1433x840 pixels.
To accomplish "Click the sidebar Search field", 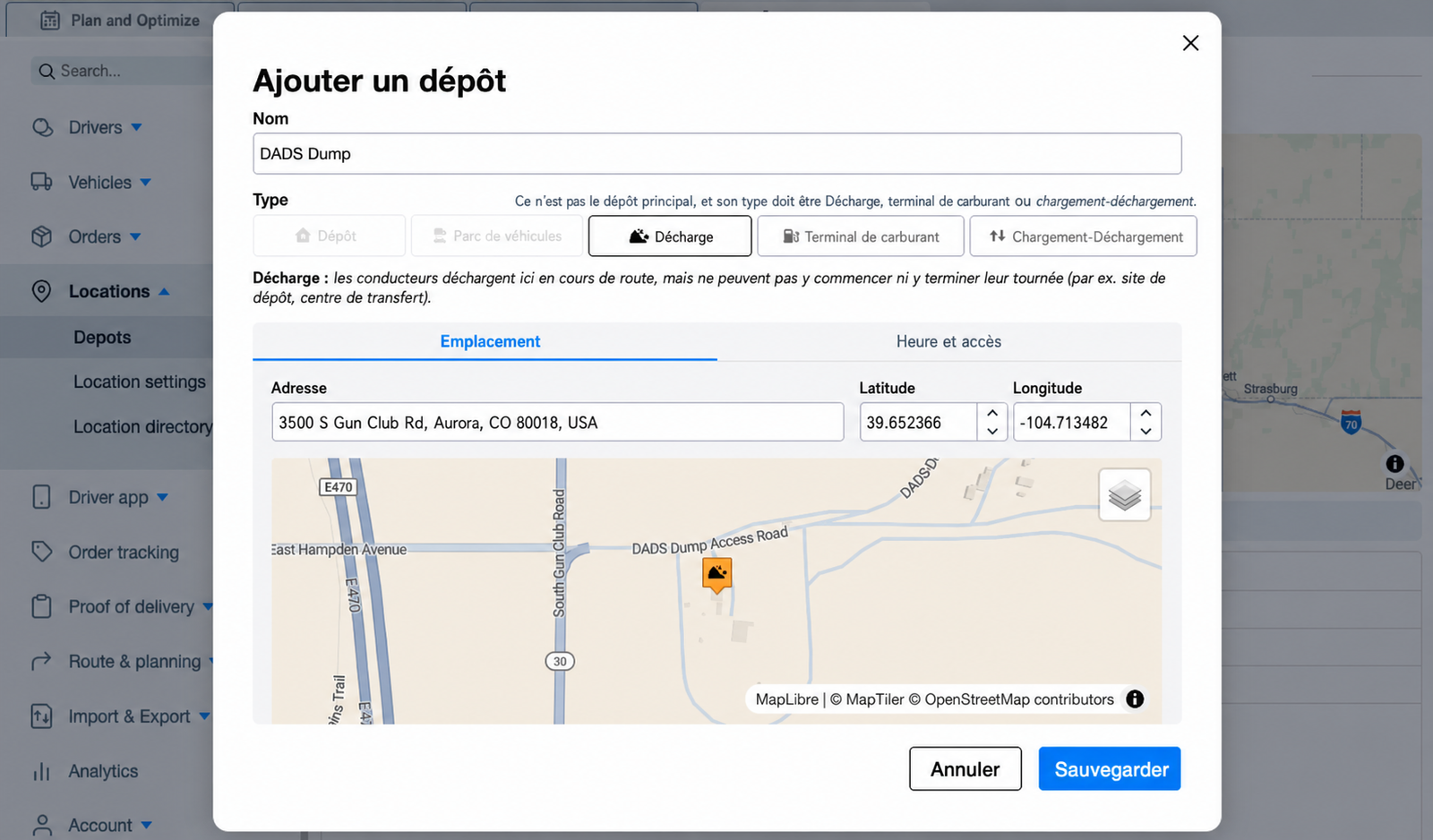I will (x=123, y=71).
